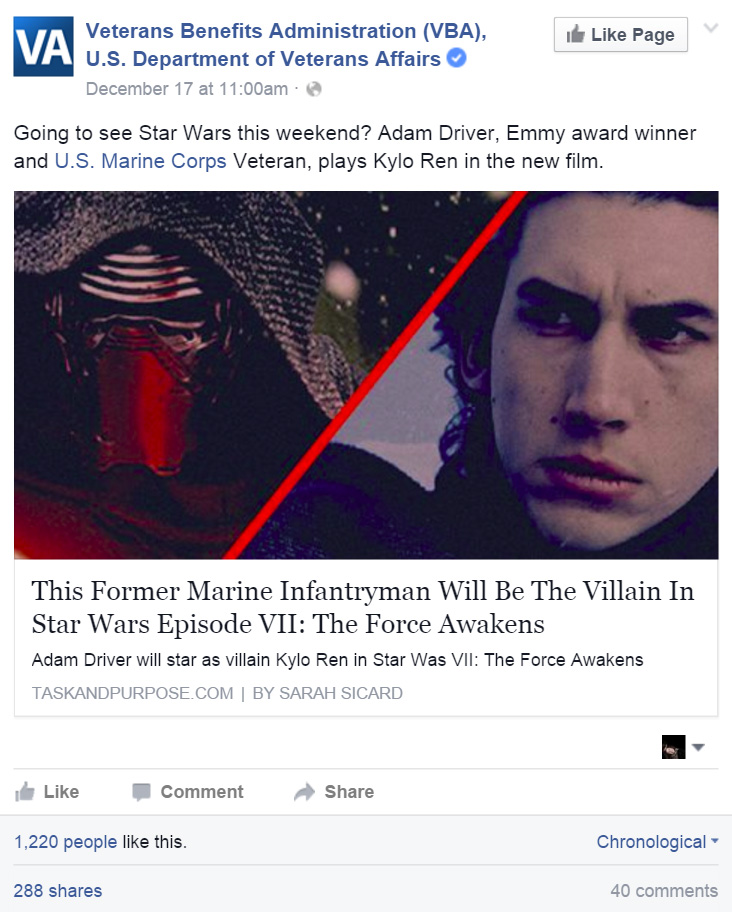The width and height of the screenshot is (732, 912).
Task: Expand the post-as identity dropdown arrow
Action: (x=698, y=747)
